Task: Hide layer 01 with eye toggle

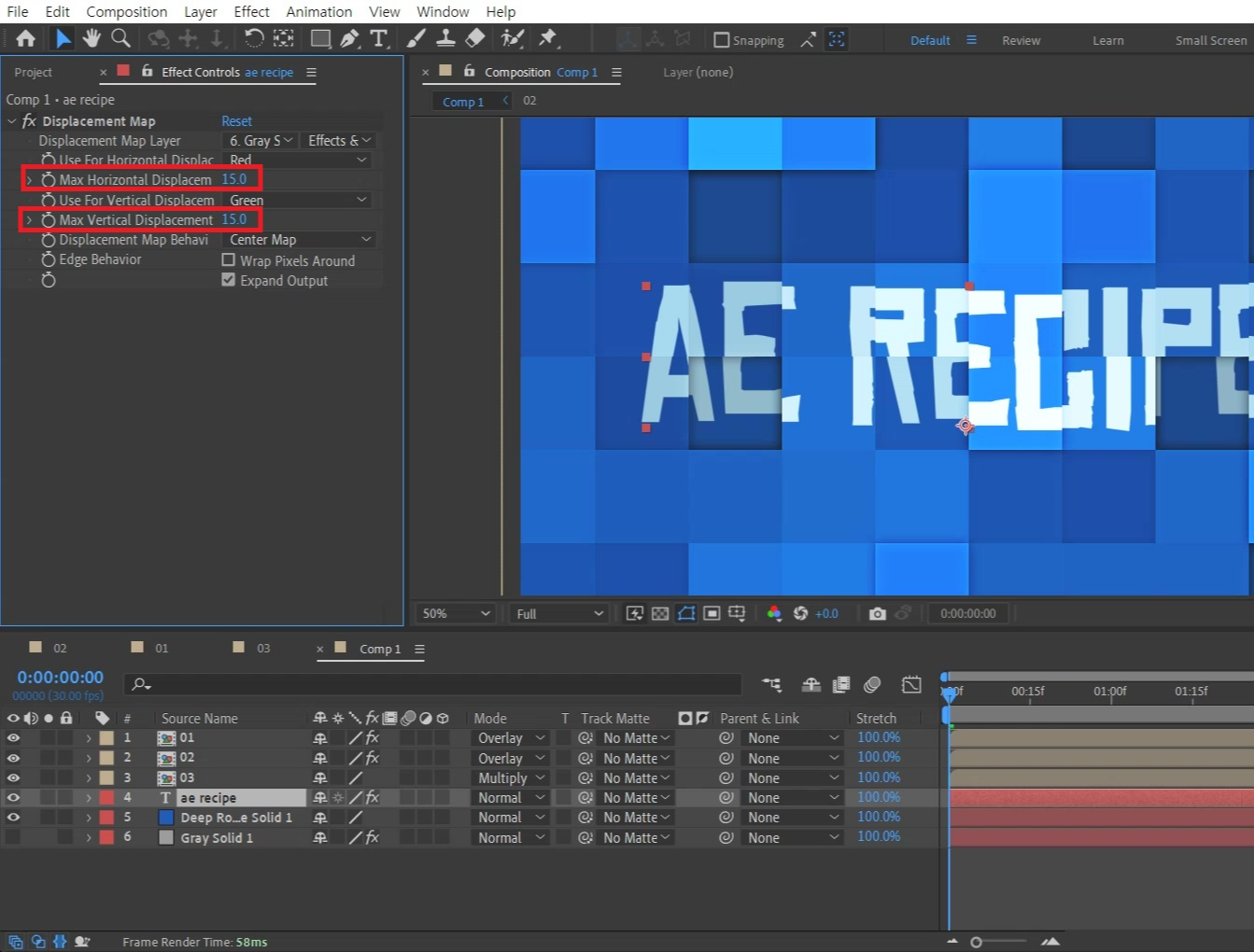Action: click(13, 737)
